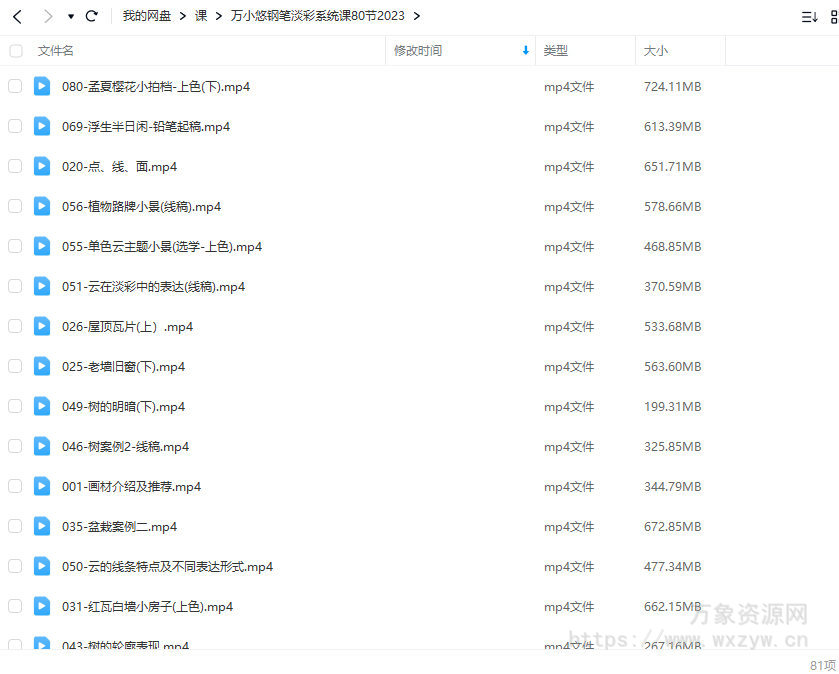This screenshot has height=674, width=839.
Task: Check the checkbox for 050-云的线条特点及不同表达形式.mp4
Action: [x=15, y=566]
